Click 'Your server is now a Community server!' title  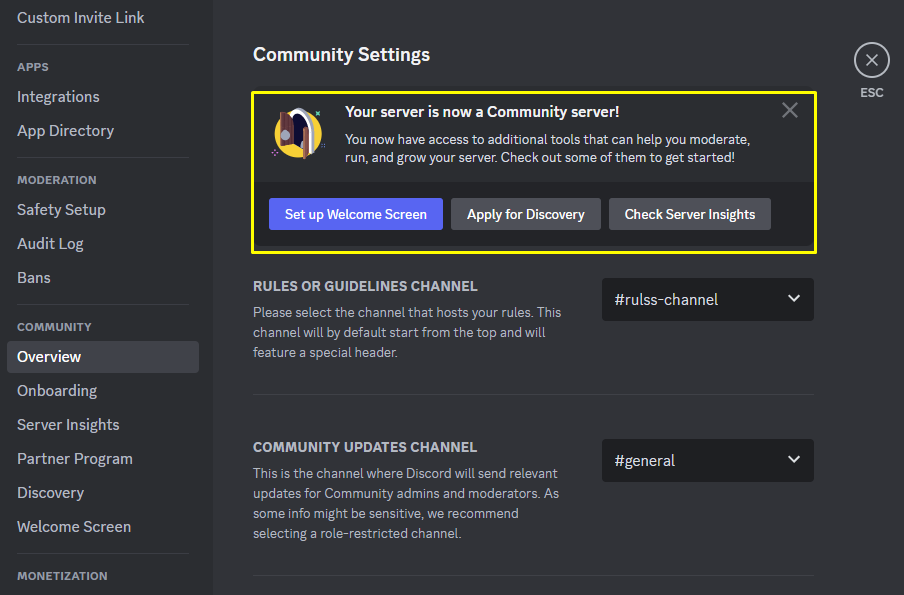click(482, 112)
